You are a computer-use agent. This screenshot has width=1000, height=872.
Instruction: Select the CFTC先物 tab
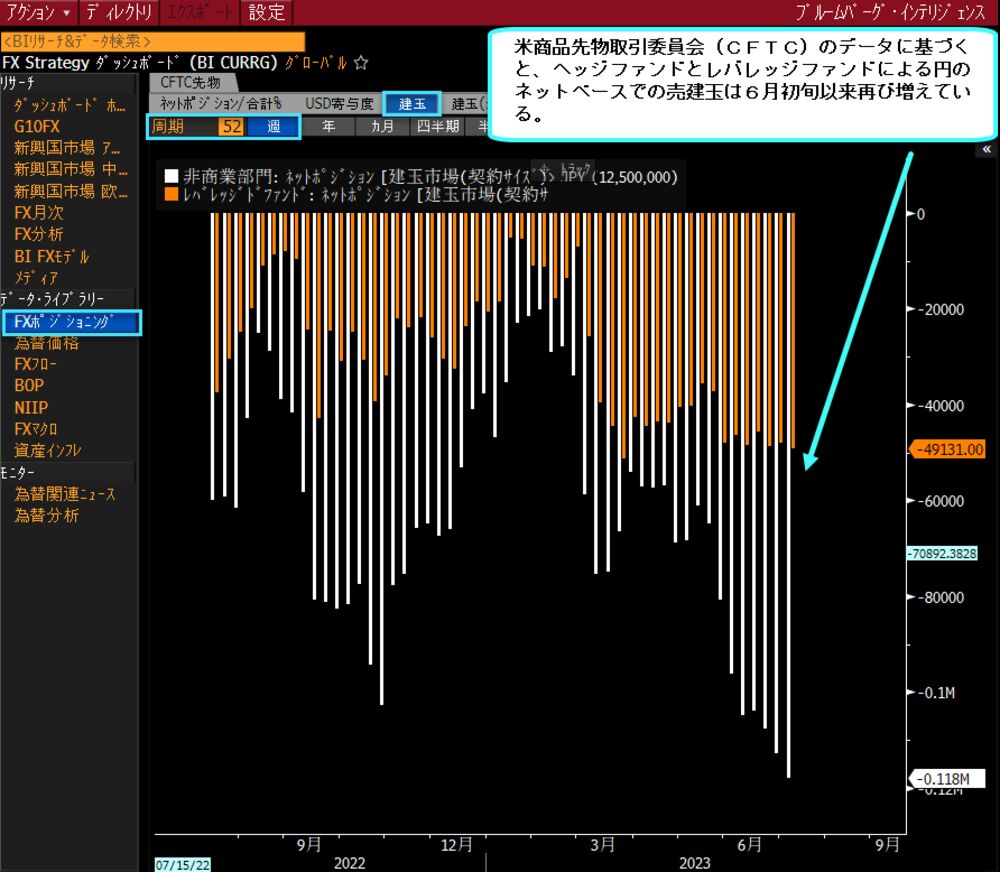click(191, 82)
